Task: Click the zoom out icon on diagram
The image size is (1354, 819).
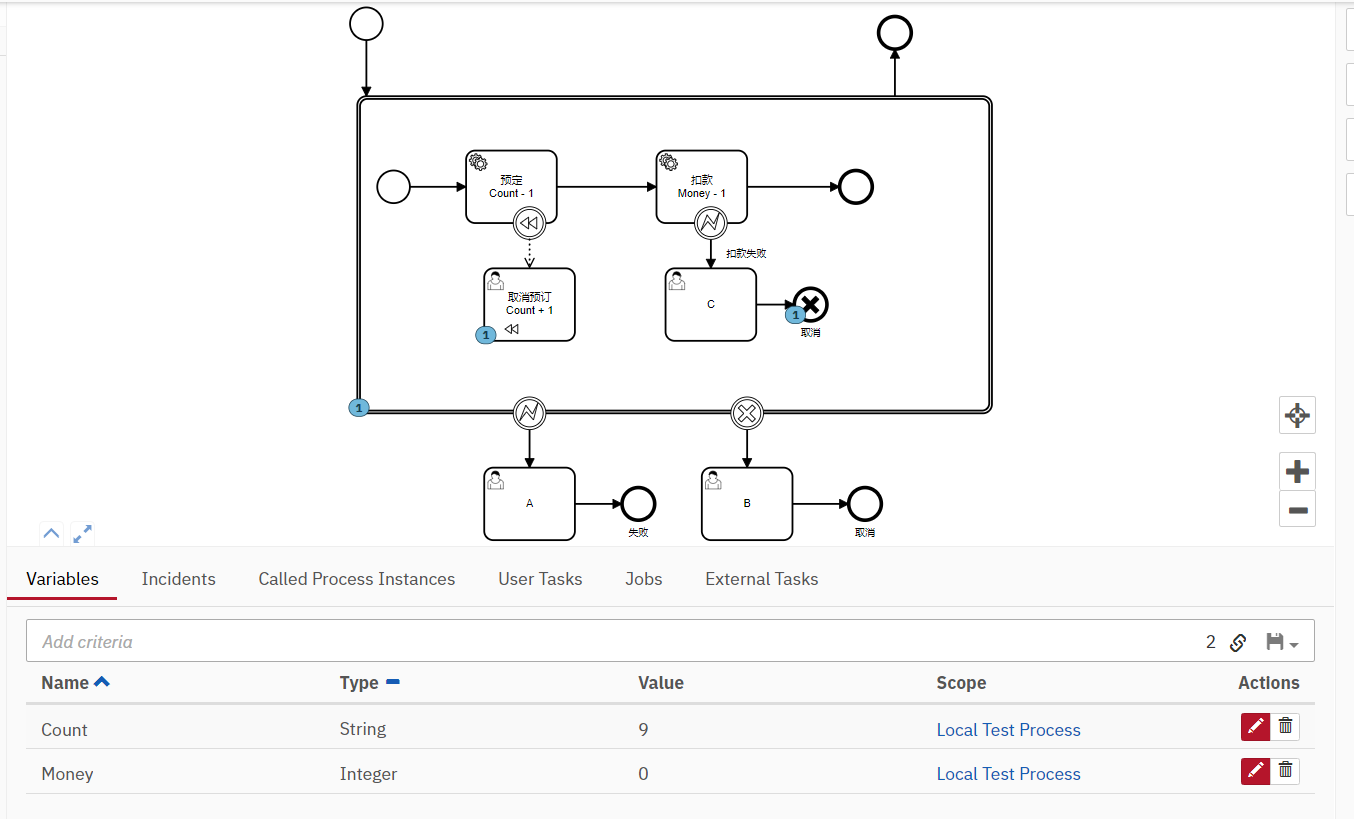Action: point(1297,509)
